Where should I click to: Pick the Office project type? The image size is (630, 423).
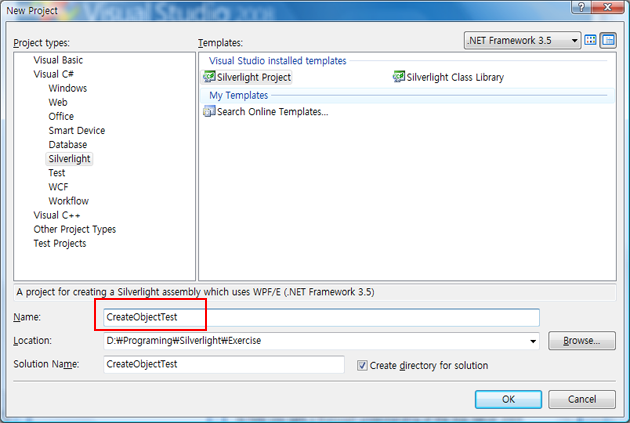tap(61, 116)
